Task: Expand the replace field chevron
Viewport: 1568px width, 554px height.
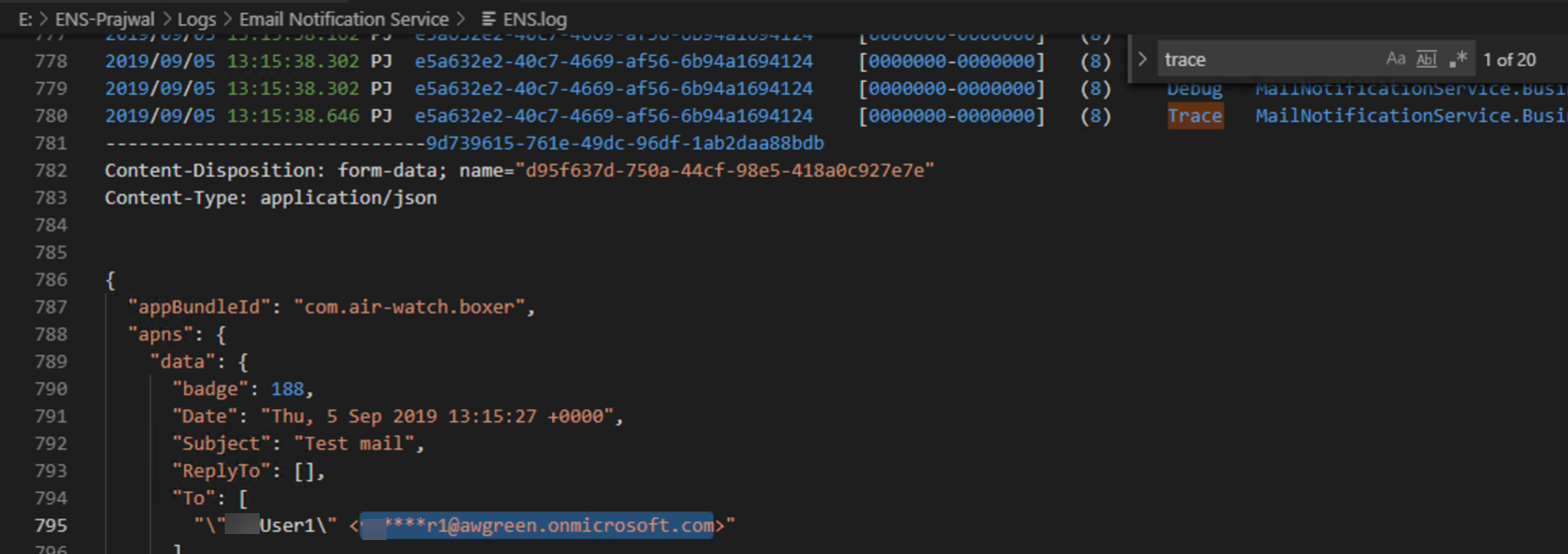Action: [1143, 59]
